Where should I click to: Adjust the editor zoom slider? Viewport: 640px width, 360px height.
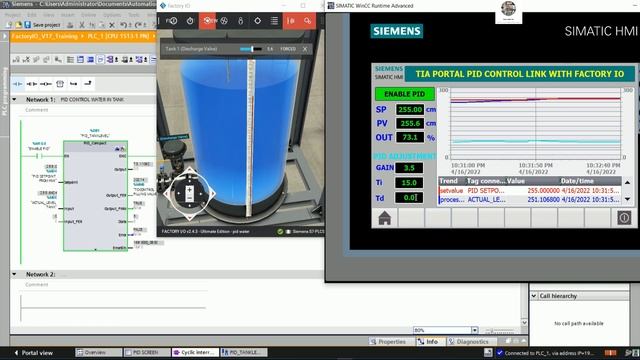(x=500, y=330)
